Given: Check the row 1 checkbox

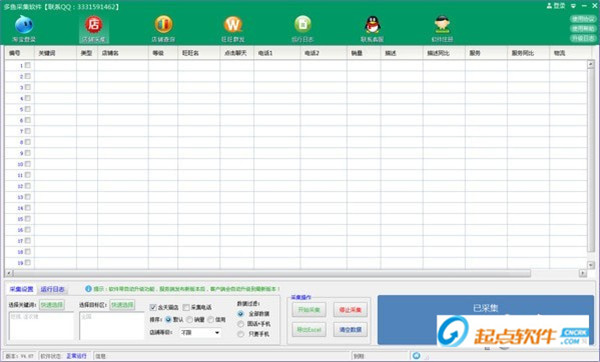Looking at the screenshot, I should [x=28, y=65].
